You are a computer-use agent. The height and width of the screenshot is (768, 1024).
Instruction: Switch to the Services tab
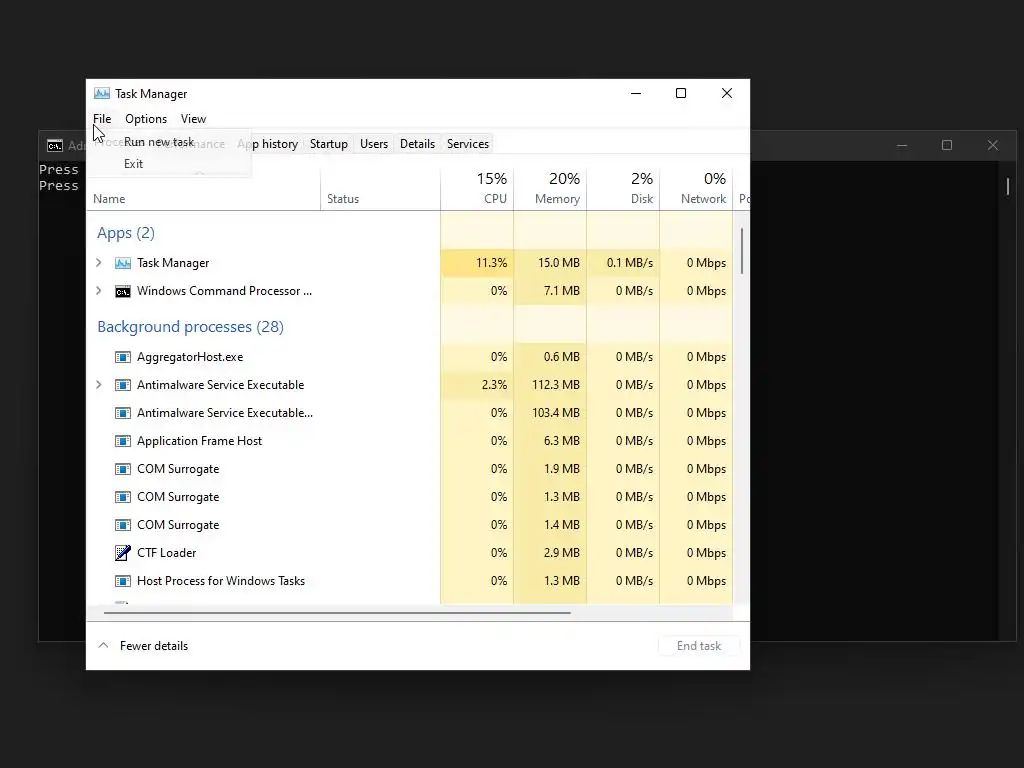click(x=468, y=144)
